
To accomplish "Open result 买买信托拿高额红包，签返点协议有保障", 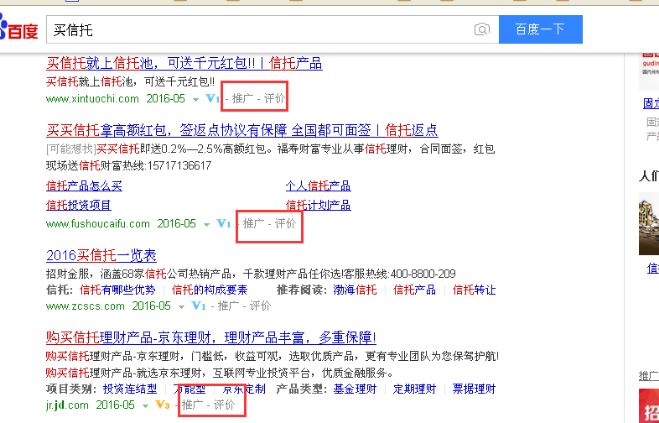I will [x=242, y=130].
